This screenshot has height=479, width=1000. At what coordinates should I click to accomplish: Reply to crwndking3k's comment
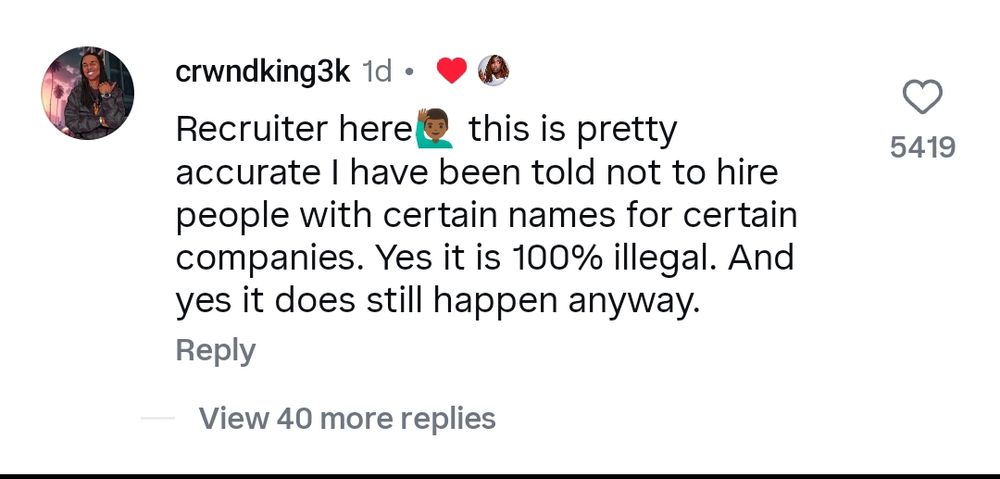tap(215, 350)
